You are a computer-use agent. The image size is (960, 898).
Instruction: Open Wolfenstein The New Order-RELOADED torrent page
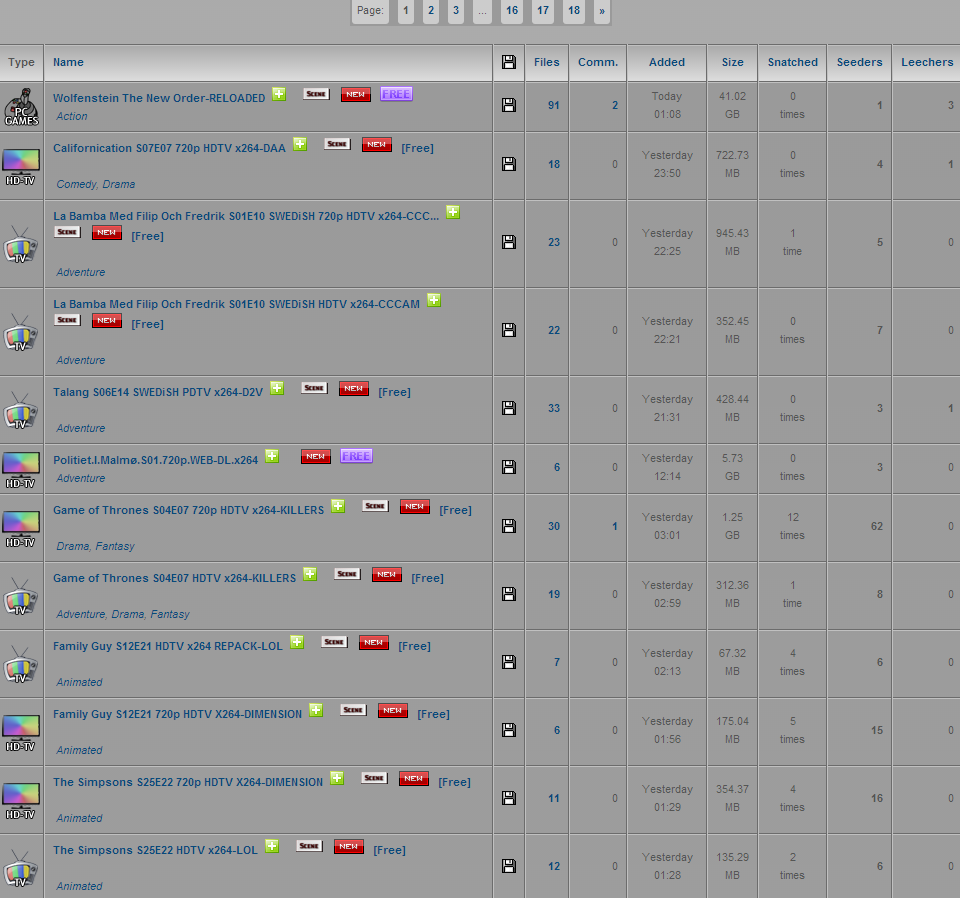159,98
